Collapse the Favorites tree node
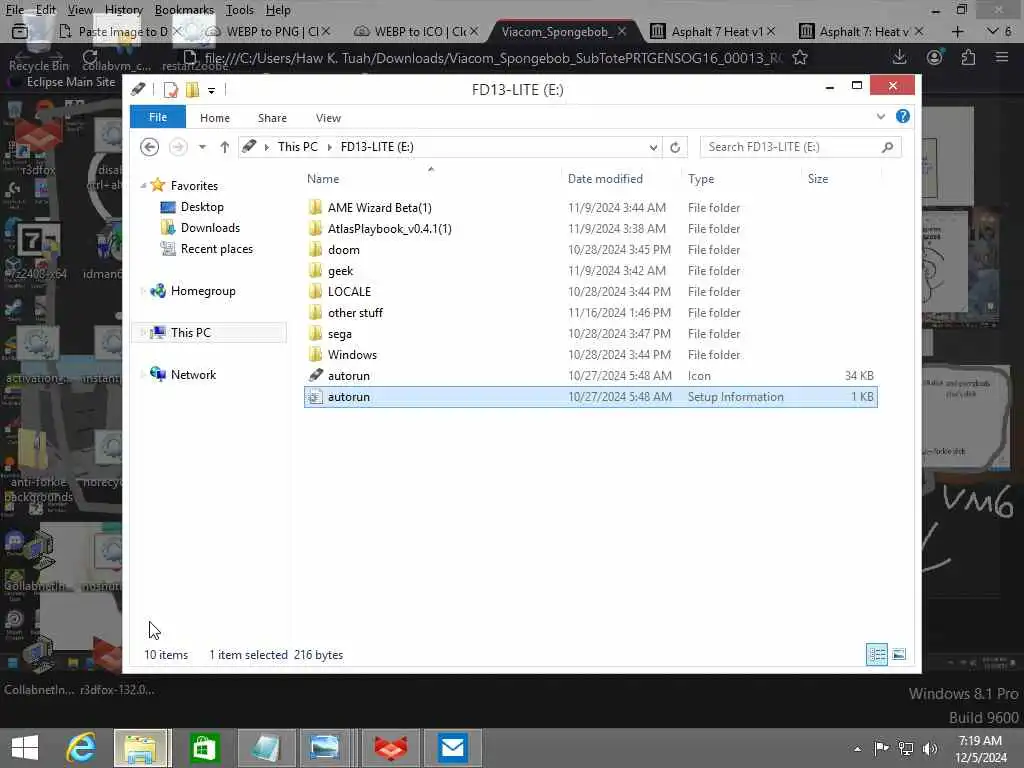The height and width of the screenshot is (768, 1024). pyautogui.click(x=143, y=186)
